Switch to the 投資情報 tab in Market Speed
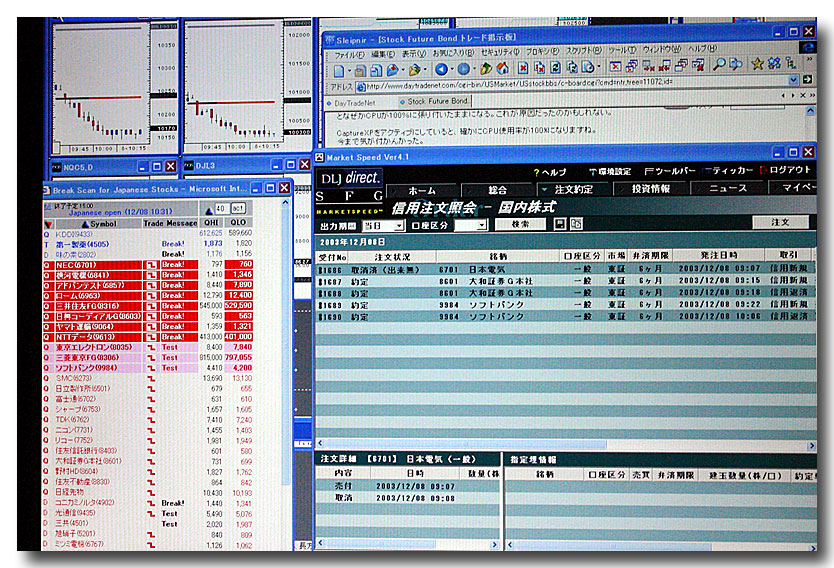This screenshot has height=568, width=834. tap(650, 189)
